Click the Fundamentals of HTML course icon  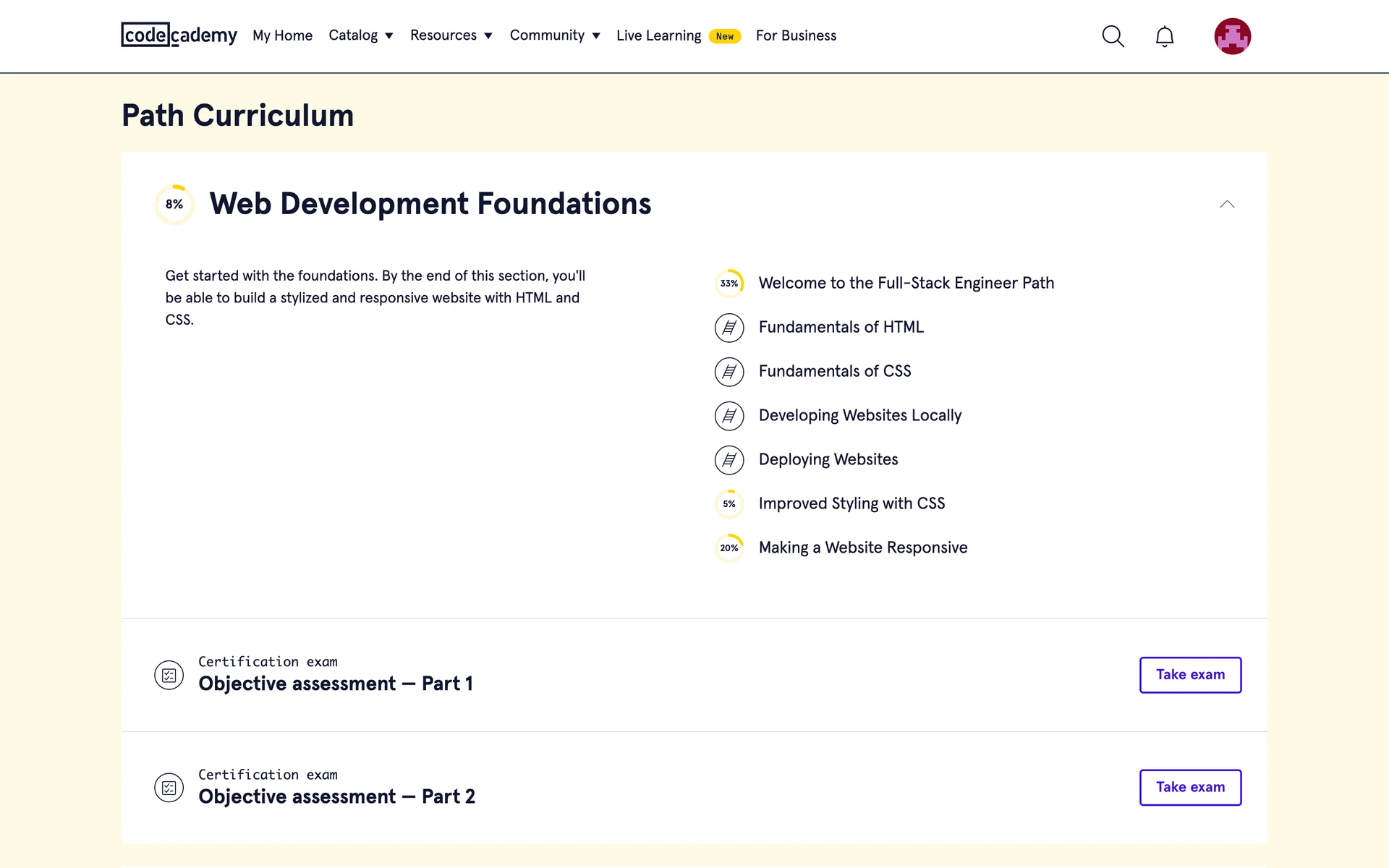729,328
